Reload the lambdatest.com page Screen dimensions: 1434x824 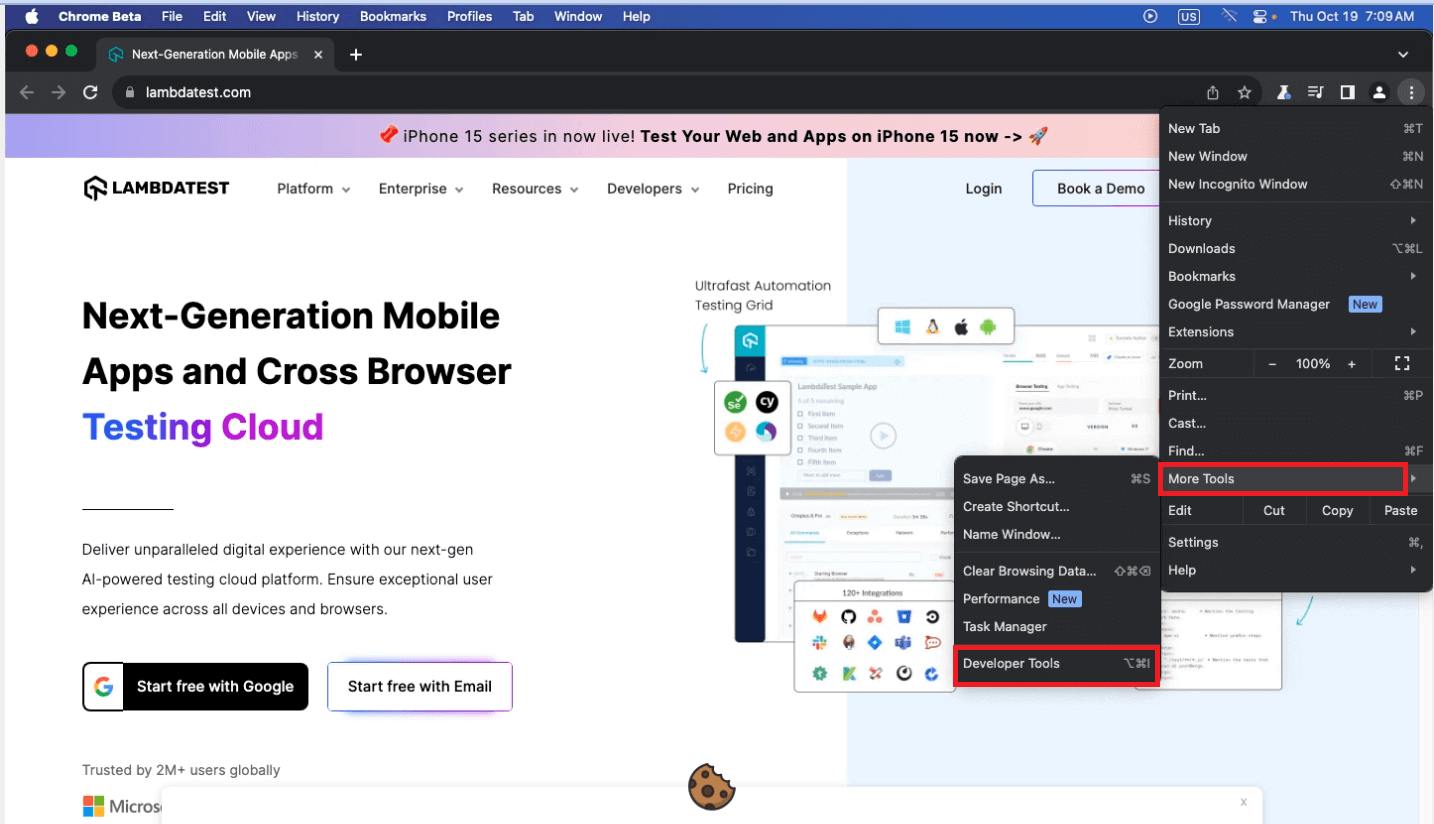[90, 92]
